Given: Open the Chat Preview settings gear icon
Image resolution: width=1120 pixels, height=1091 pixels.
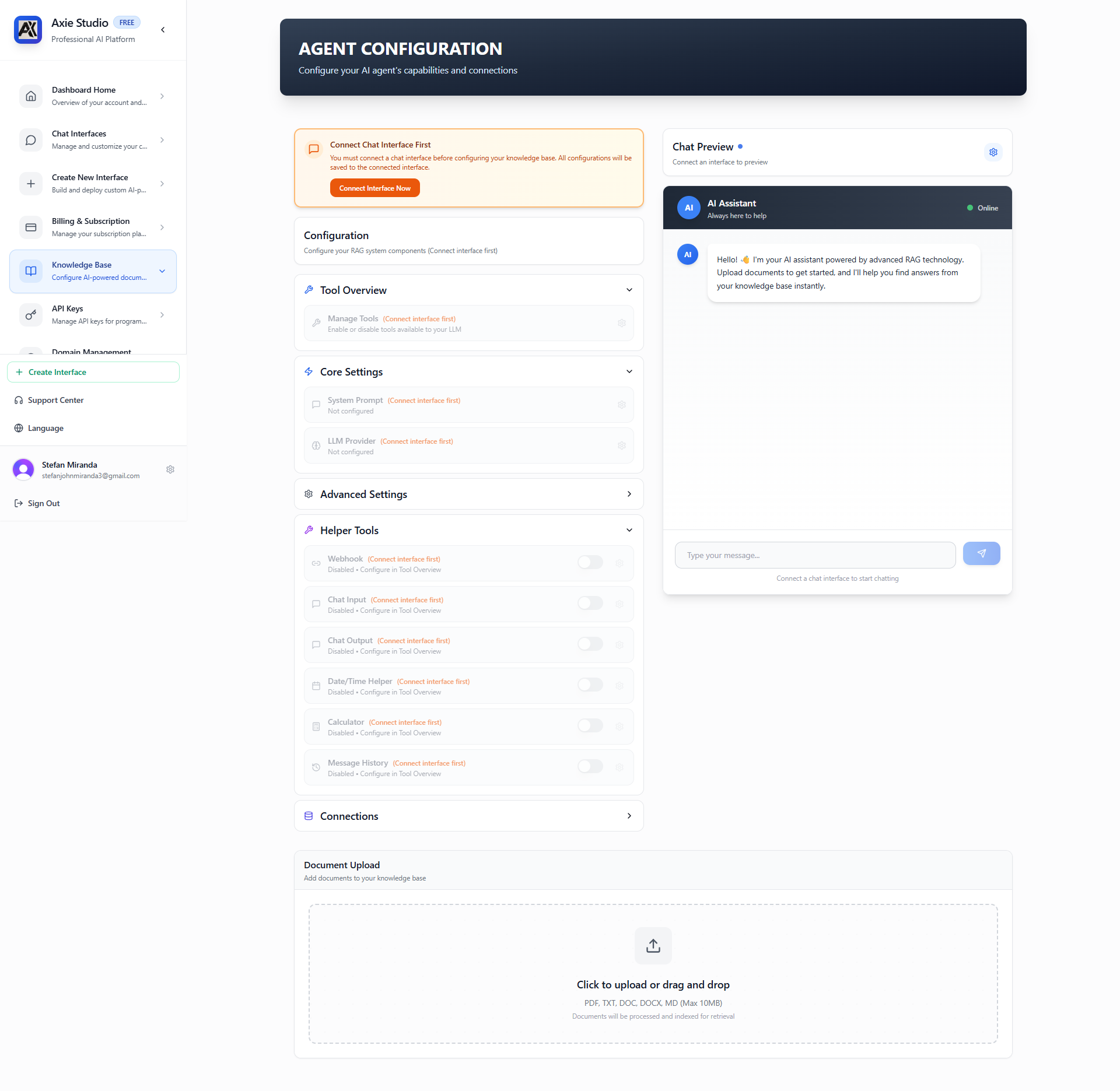Looking at the screenshot, I should 993,152.
